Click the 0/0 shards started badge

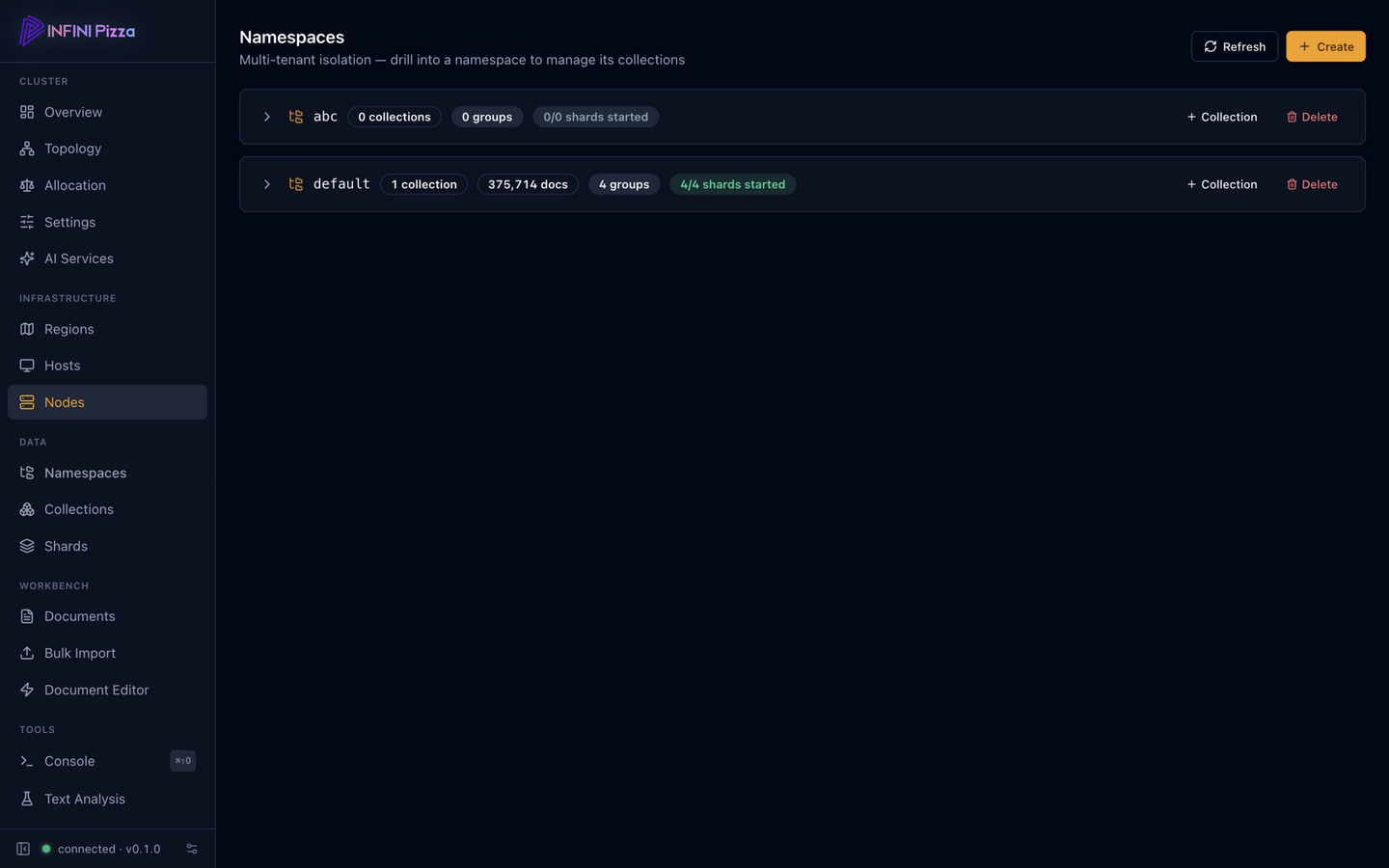(595, 117)
